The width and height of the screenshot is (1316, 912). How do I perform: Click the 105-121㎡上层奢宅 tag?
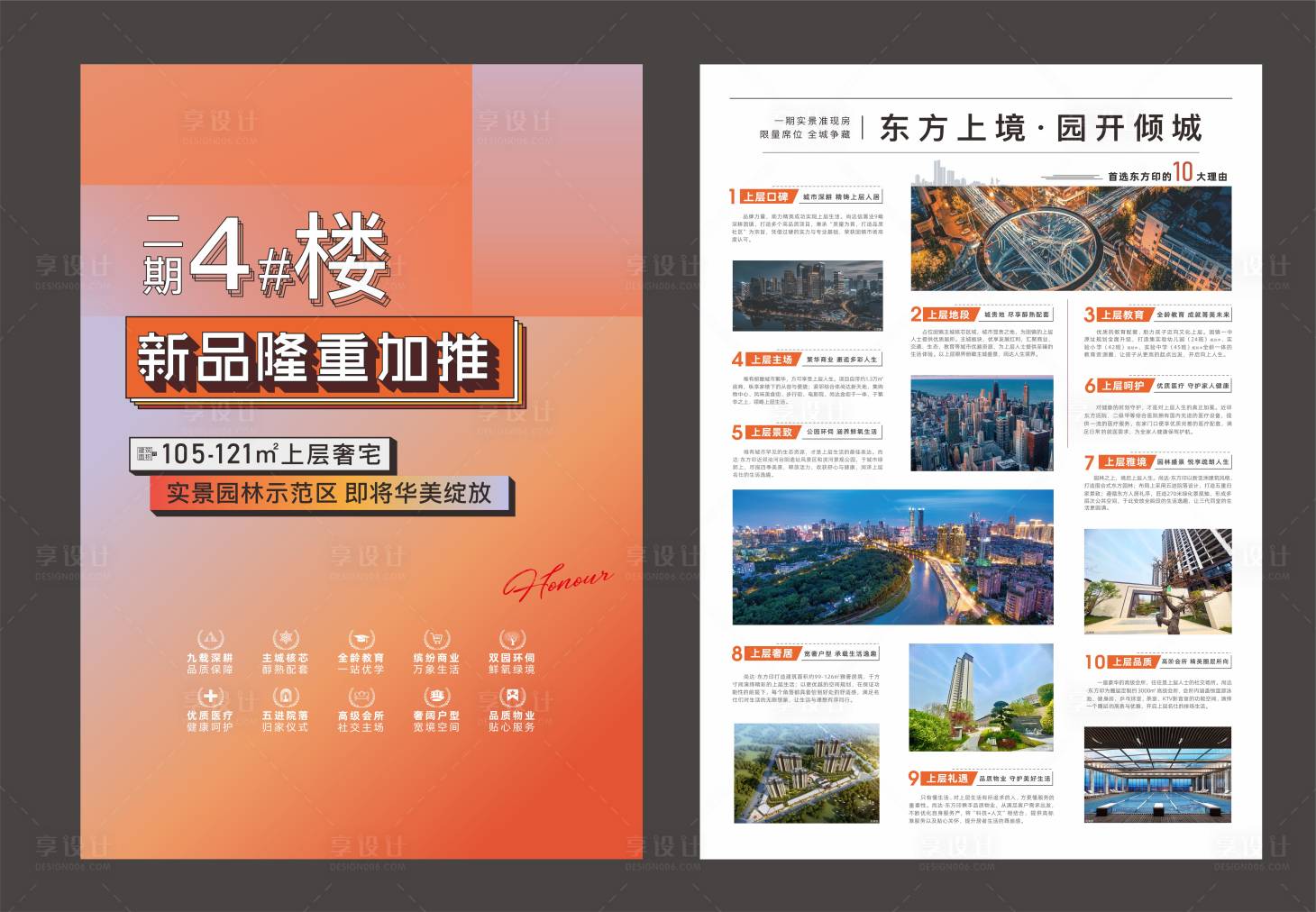[x=261, y=454]
